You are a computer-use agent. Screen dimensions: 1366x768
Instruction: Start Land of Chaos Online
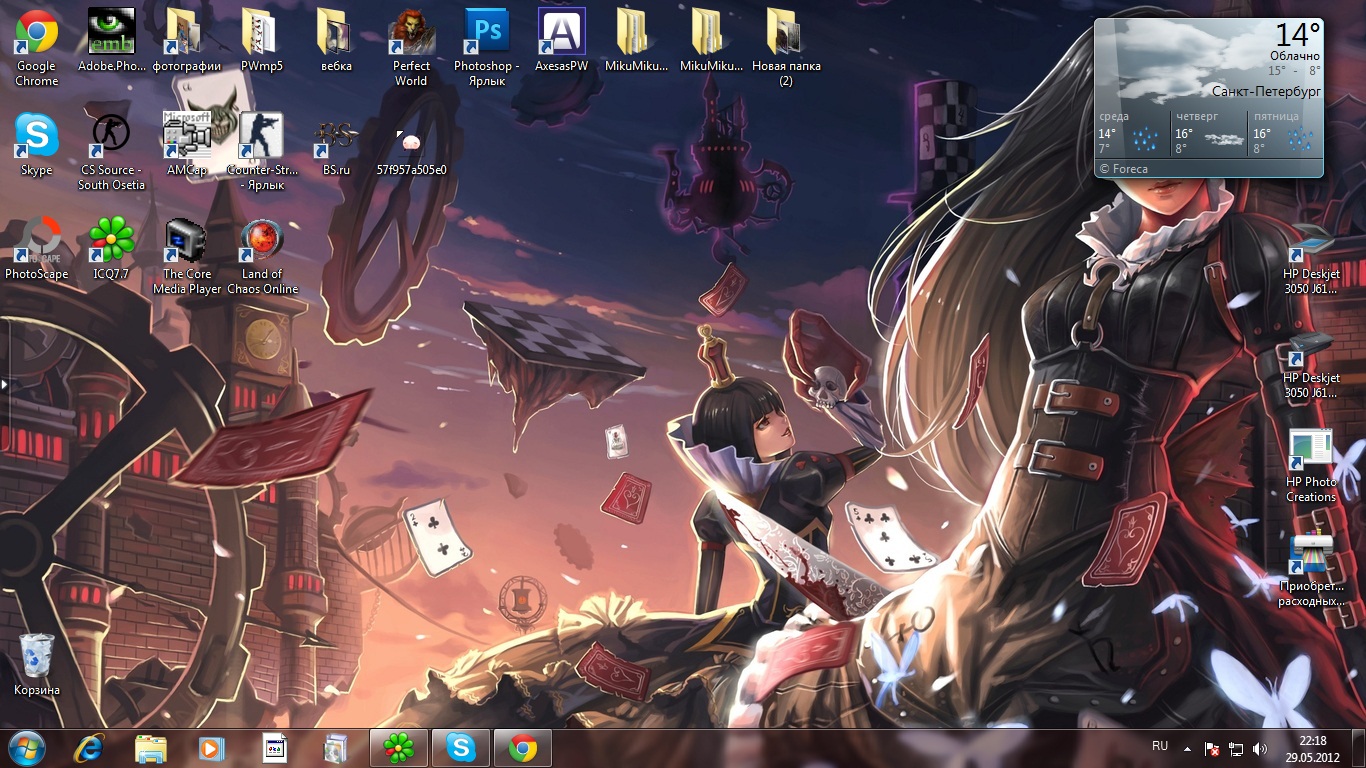(x=262, y=255)
